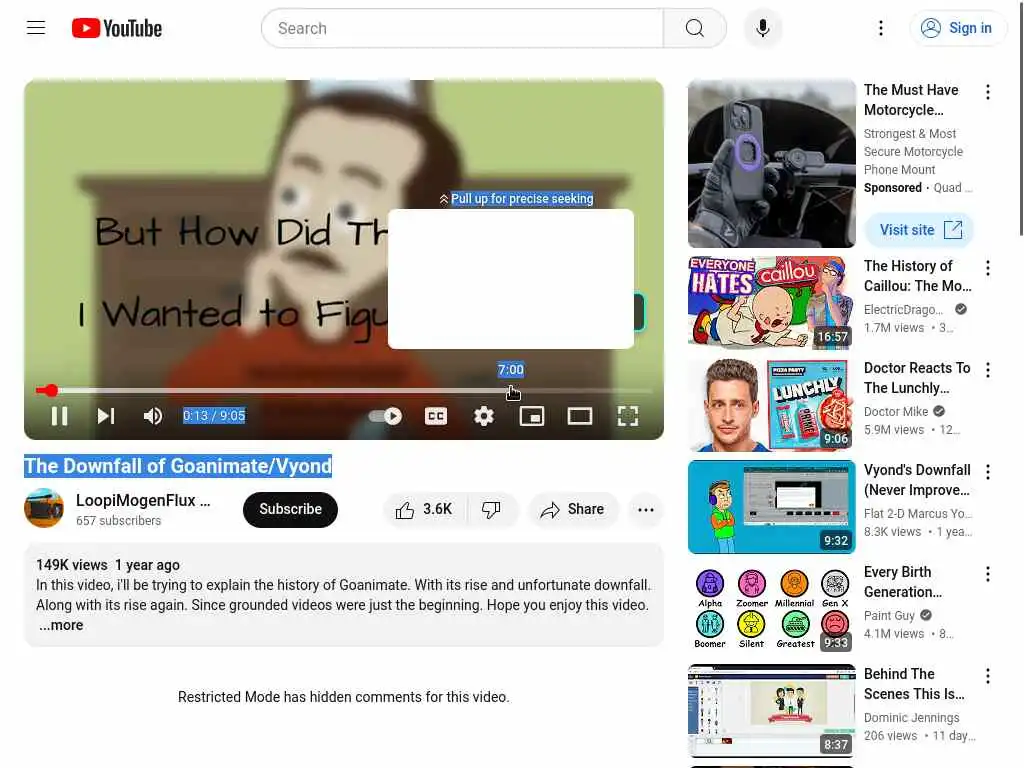Click the page vertical scrollbar

point(1021,118)
